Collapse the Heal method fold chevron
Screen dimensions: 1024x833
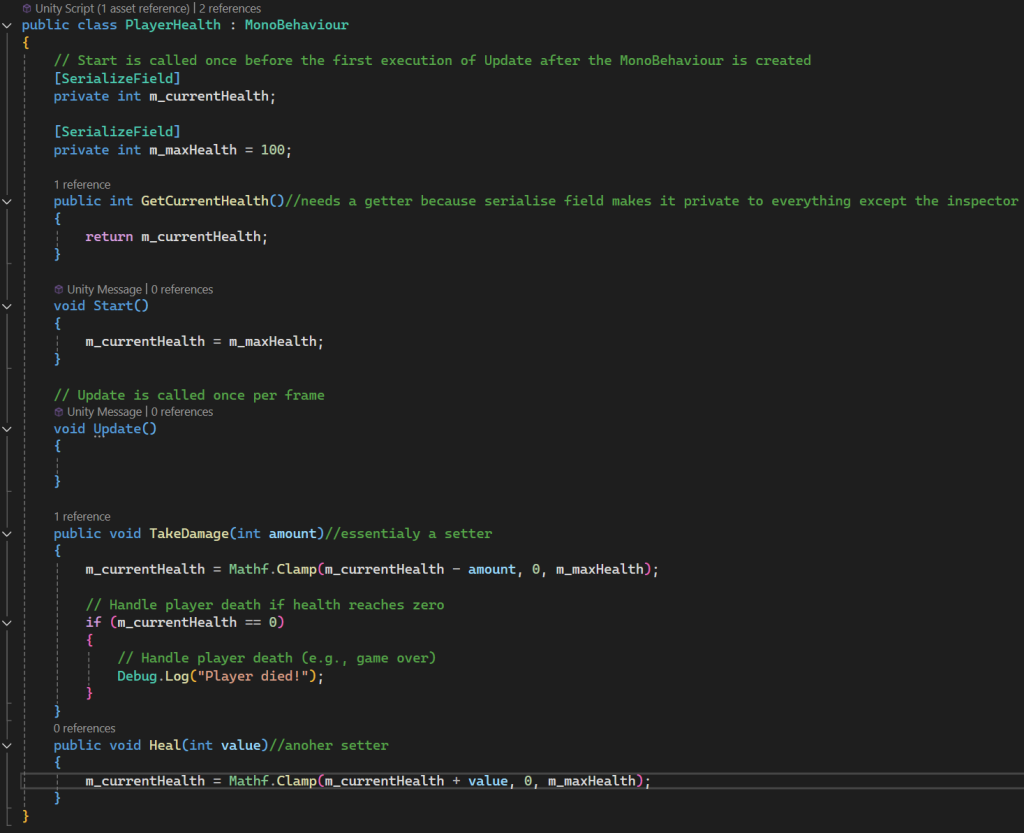pos(7,746)
